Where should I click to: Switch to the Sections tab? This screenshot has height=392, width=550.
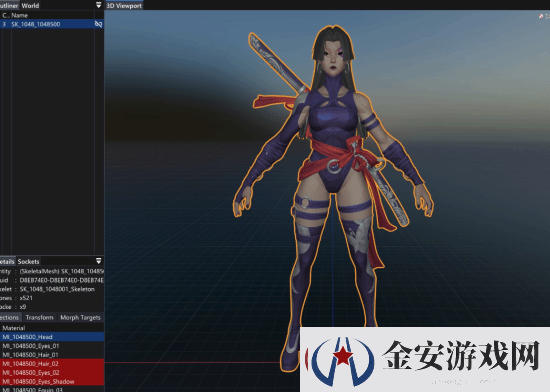point(10,317)
